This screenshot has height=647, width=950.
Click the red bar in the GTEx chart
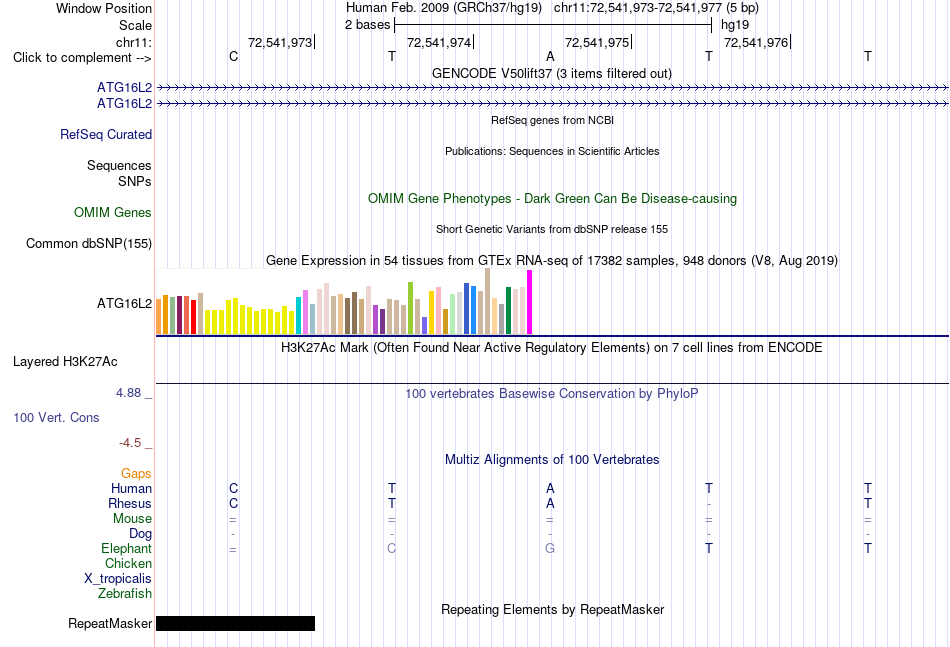193,317
